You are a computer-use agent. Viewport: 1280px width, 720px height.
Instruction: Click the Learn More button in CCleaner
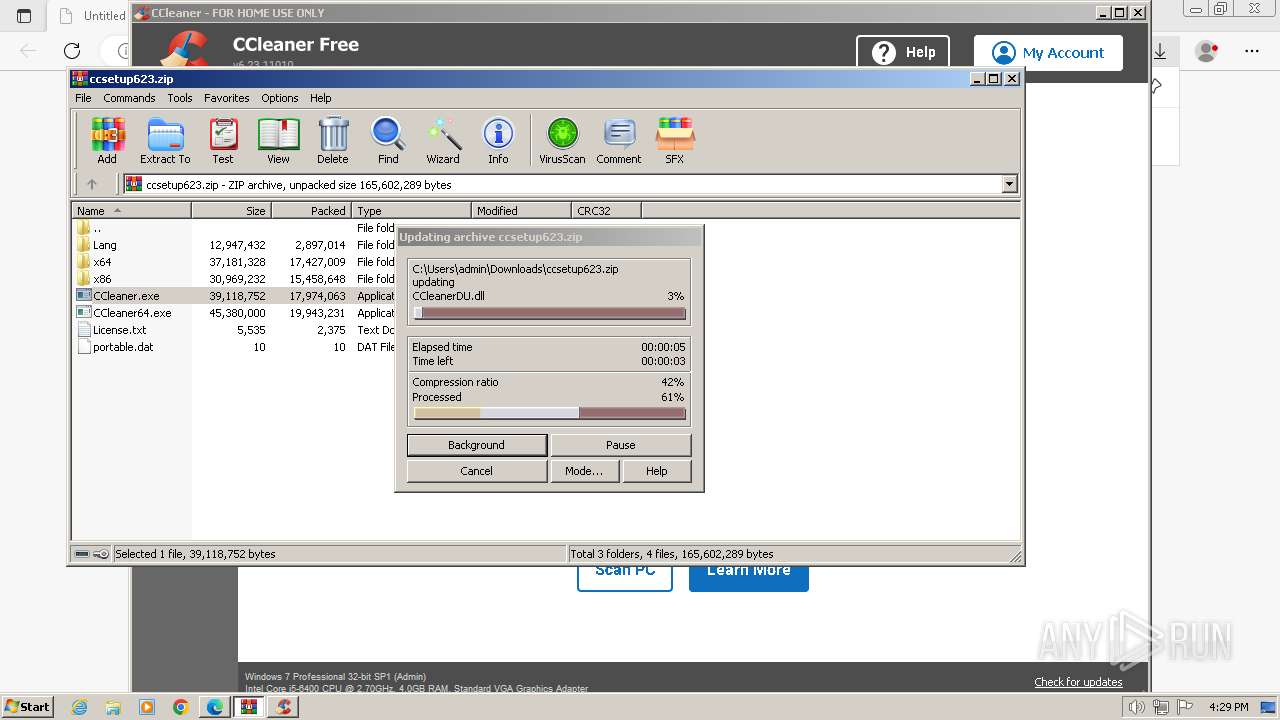tap(748, 571)
